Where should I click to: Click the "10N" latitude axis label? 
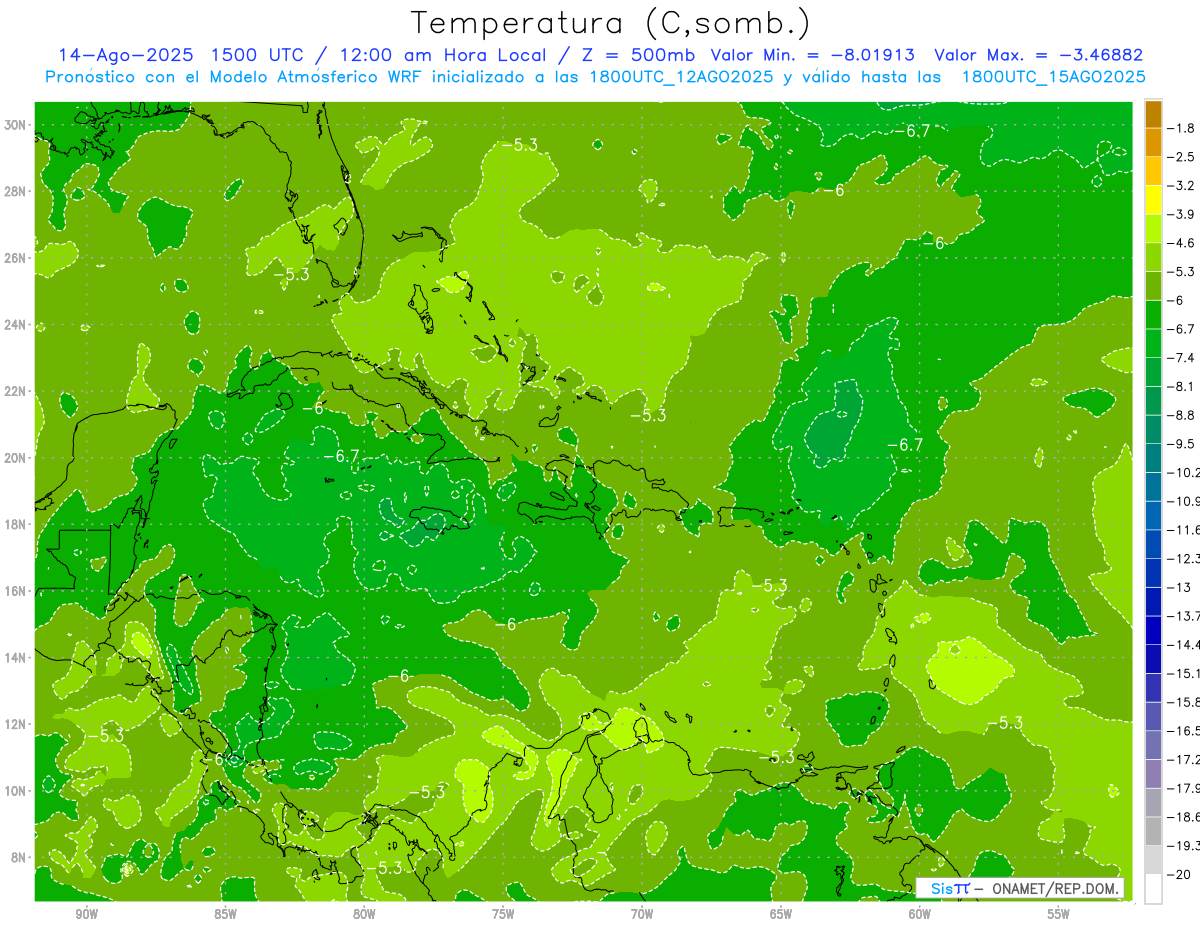(17, 790)
